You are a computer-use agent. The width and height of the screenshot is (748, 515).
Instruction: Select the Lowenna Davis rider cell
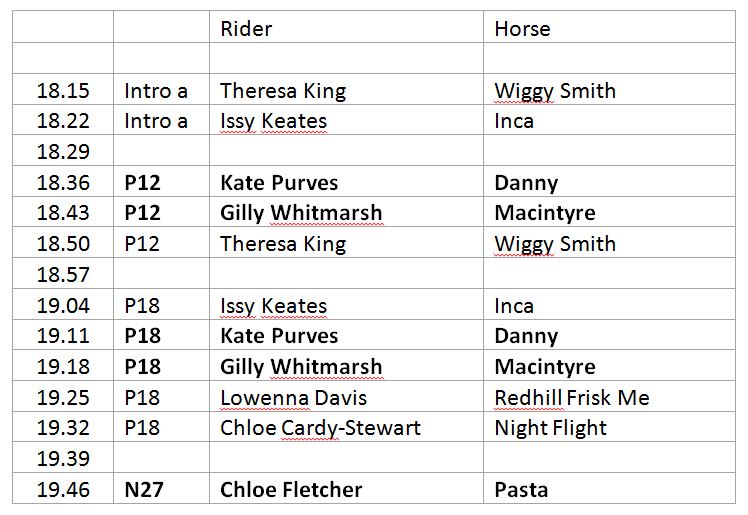(x=293, y=398)
